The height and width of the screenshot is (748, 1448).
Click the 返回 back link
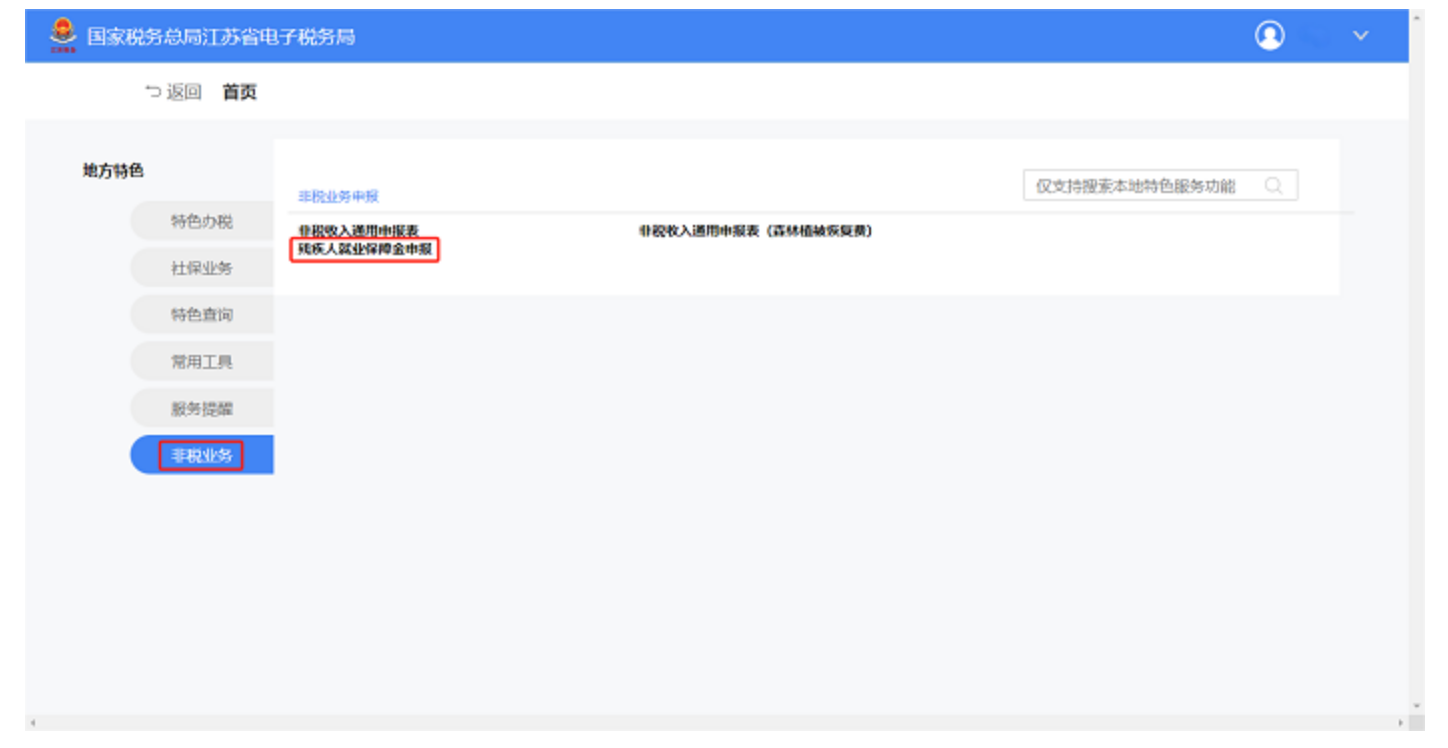(173, 92)
